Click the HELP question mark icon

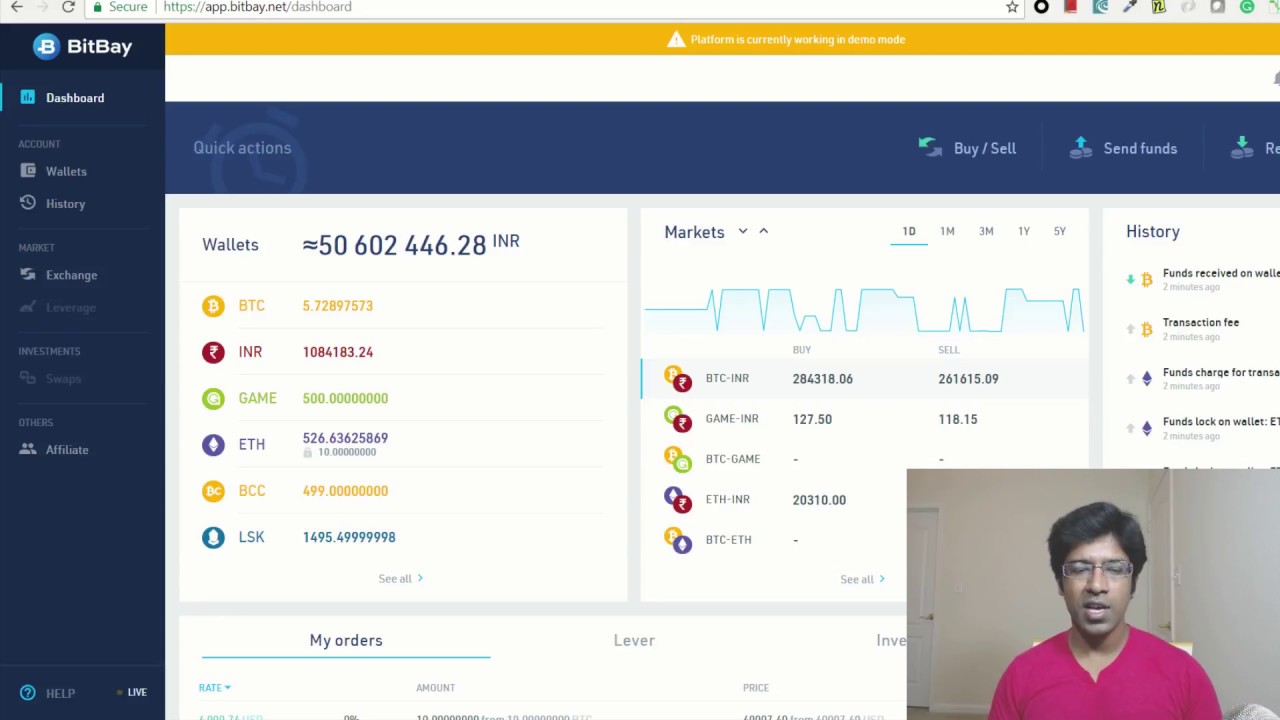pos(27,692)
